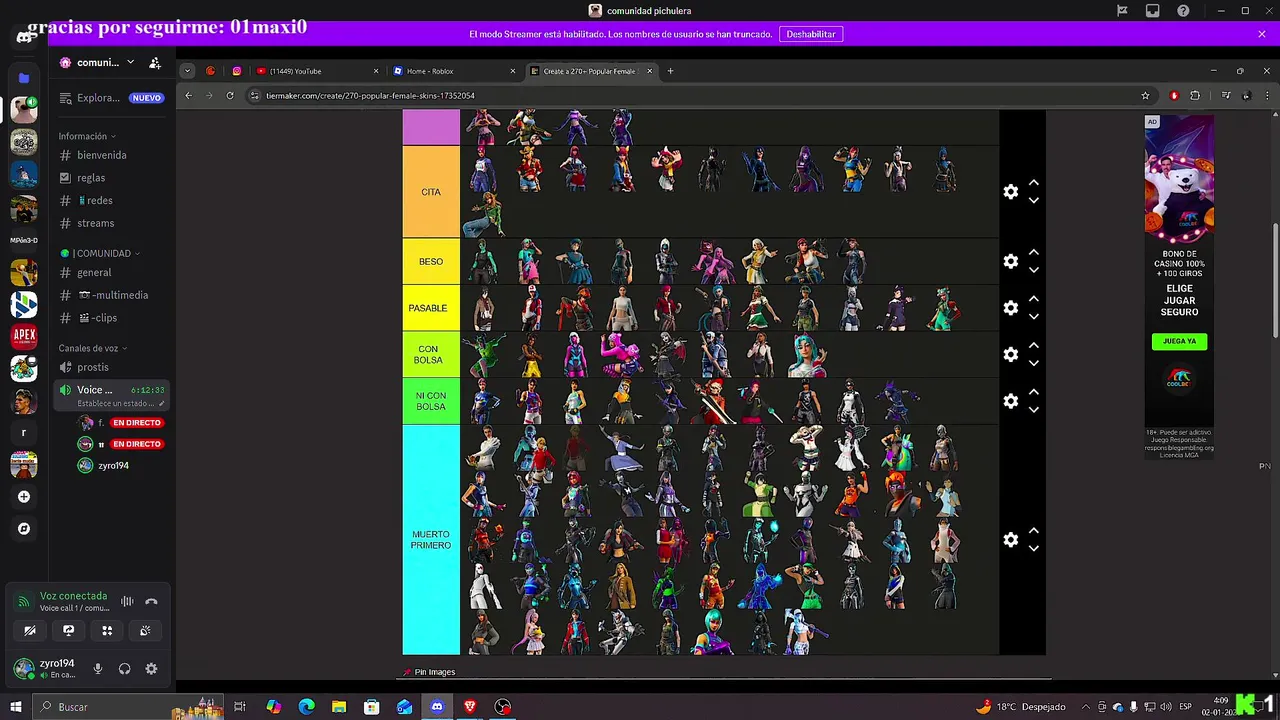This screenshot has height=720, width=1280.
Task: Open a new browser tab
Action: [670, 71]
